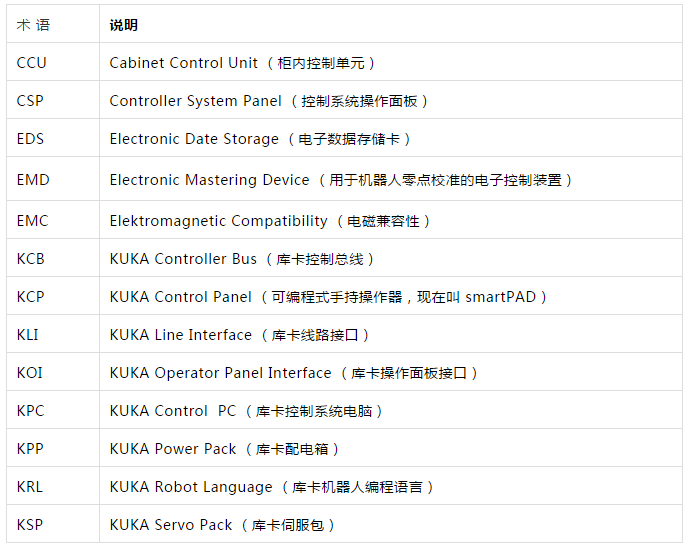Click the smartPAD text in KCP row
Screen dimensions: 686x545
pos(500,297)
